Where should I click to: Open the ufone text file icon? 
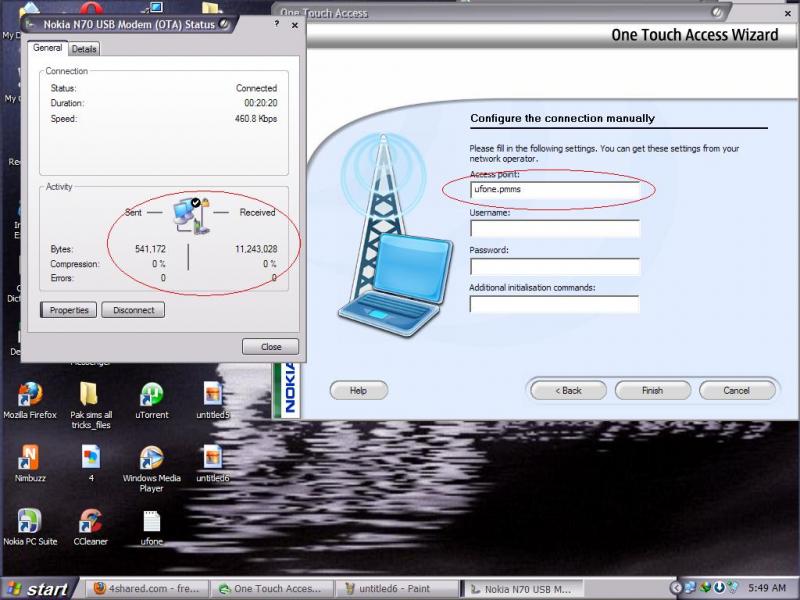tap(152, 527)
